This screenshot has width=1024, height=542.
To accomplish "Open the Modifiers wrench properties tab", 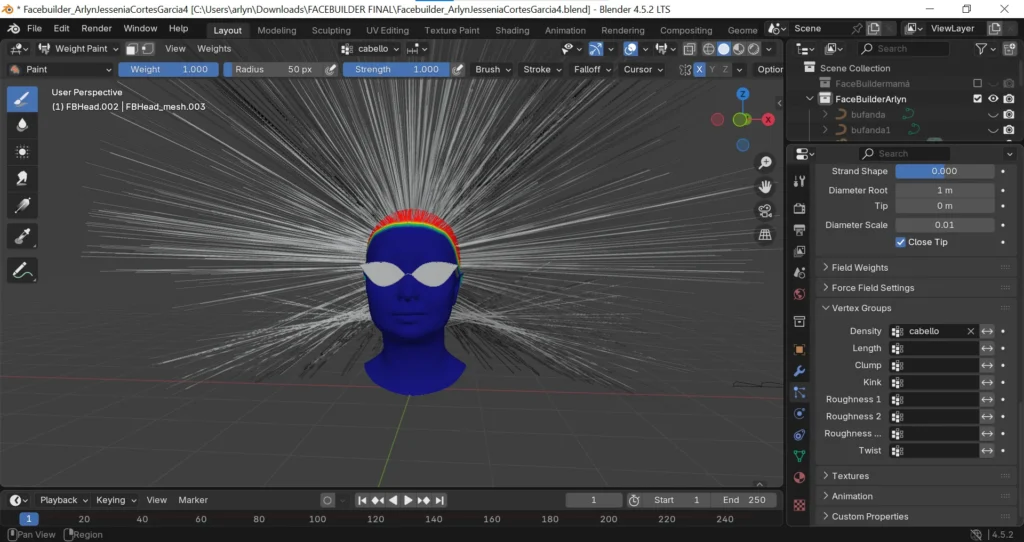I will pos(799,371).
